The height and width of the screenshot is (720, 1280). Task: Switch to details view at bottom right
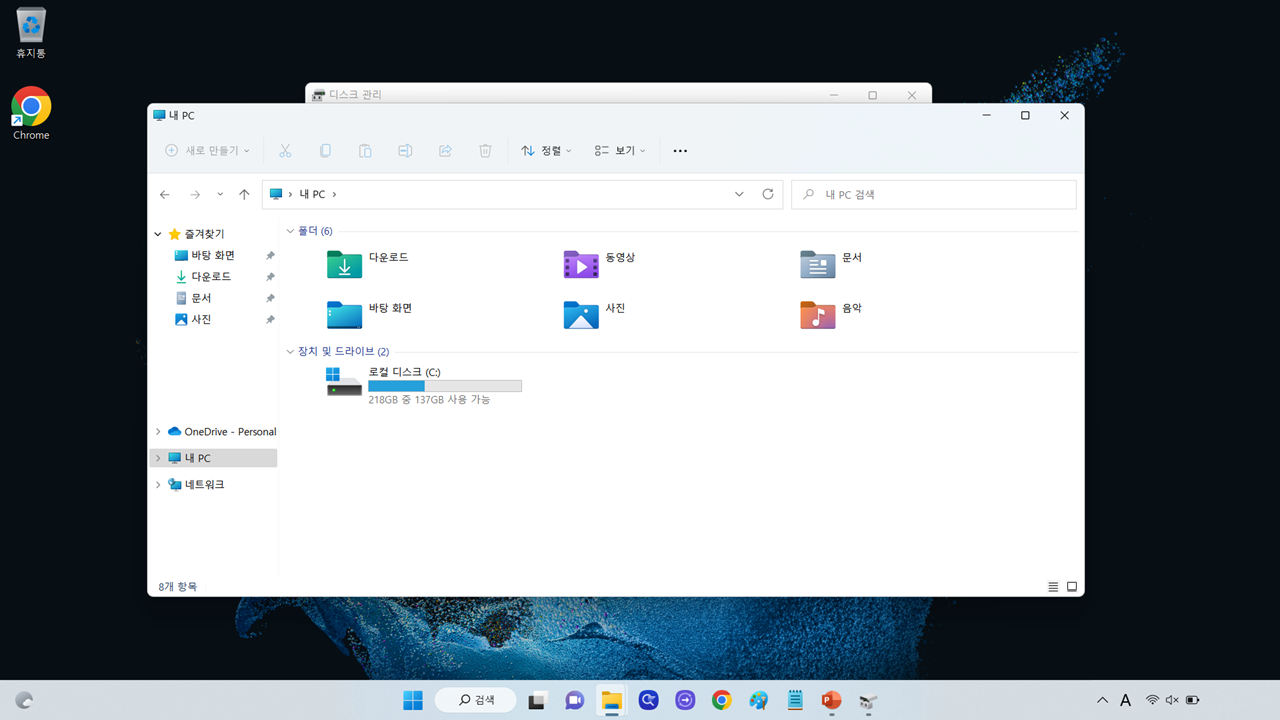(1052, 587)
